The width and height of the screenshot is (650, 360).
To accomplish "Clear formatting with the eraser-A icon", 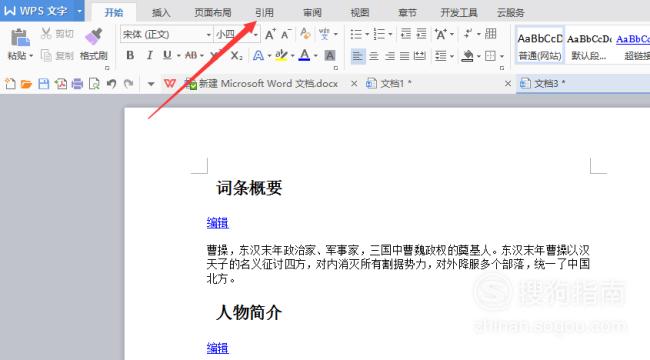I will pyautogui.click(x=305, y=34).
